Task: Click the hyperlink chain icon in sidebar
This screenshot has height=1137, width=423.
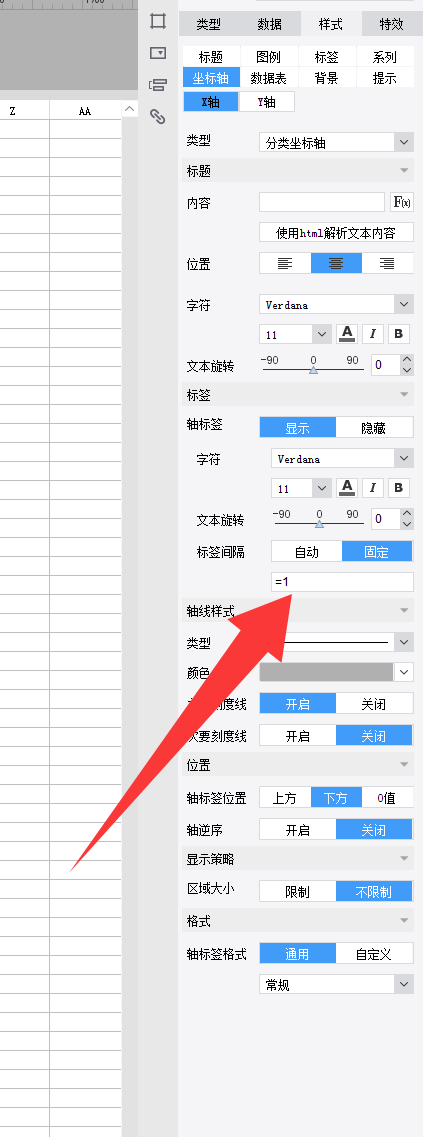Action: pyautogui.click(x=157, y=116)
